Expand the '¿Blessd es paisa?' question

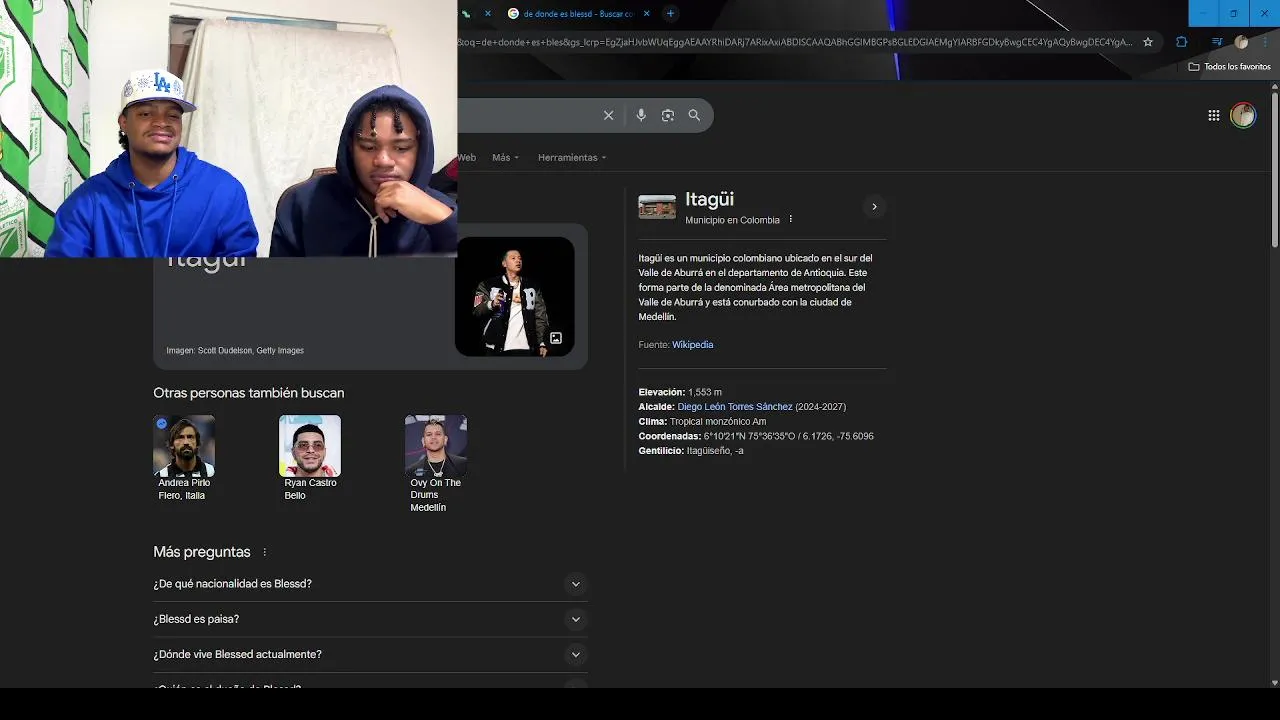[x=370, y=619]
